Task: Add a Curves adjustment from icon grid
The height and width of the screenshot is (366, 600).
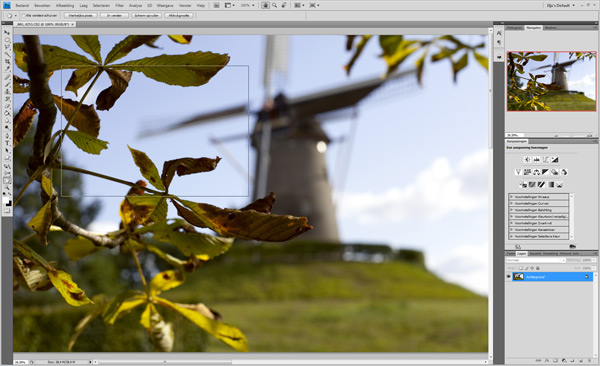Action: tap(546, 159)
